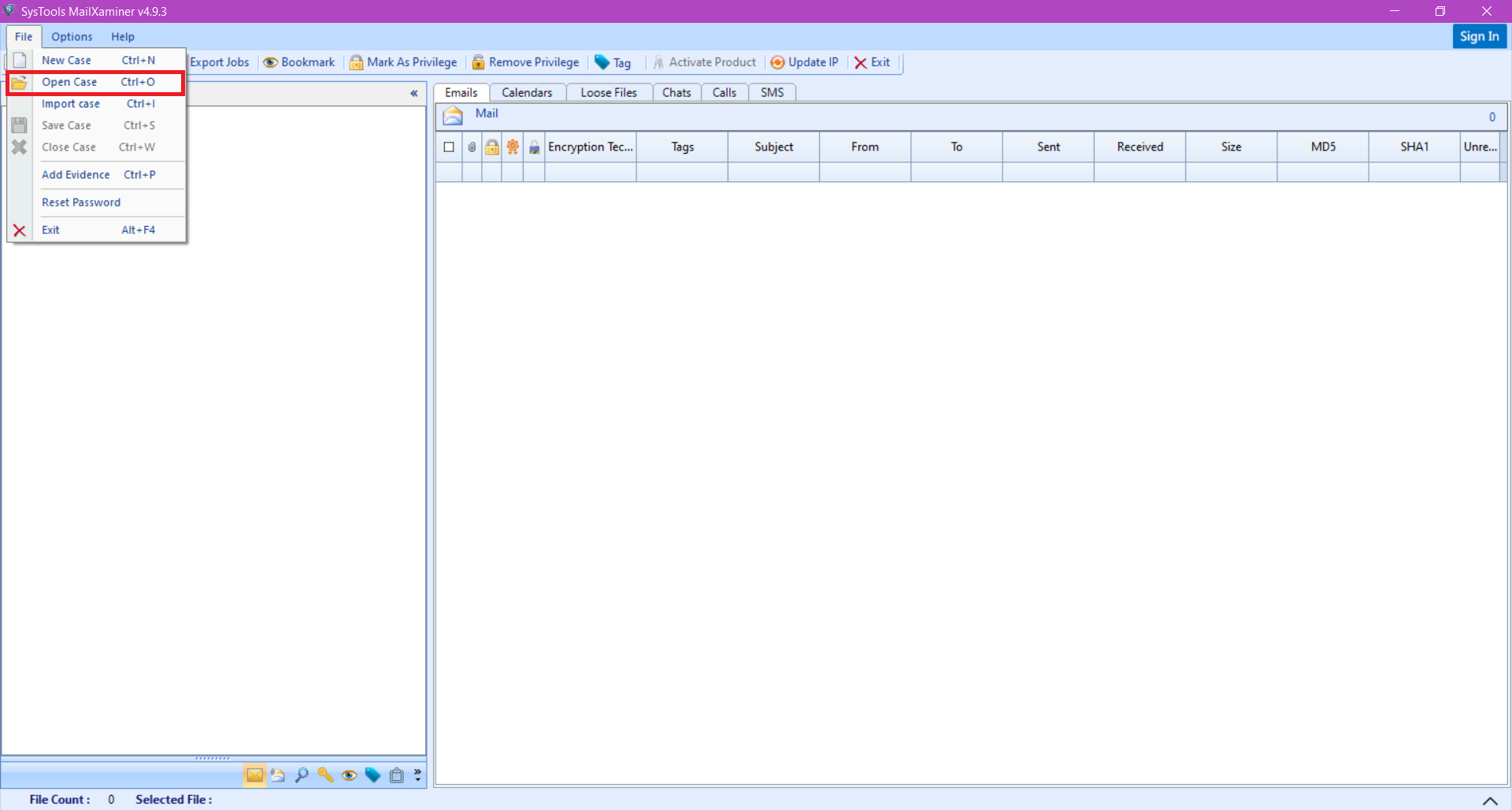Switch to the Chats tab
This screenshot has width=1512, height=810.
point(676,92)
